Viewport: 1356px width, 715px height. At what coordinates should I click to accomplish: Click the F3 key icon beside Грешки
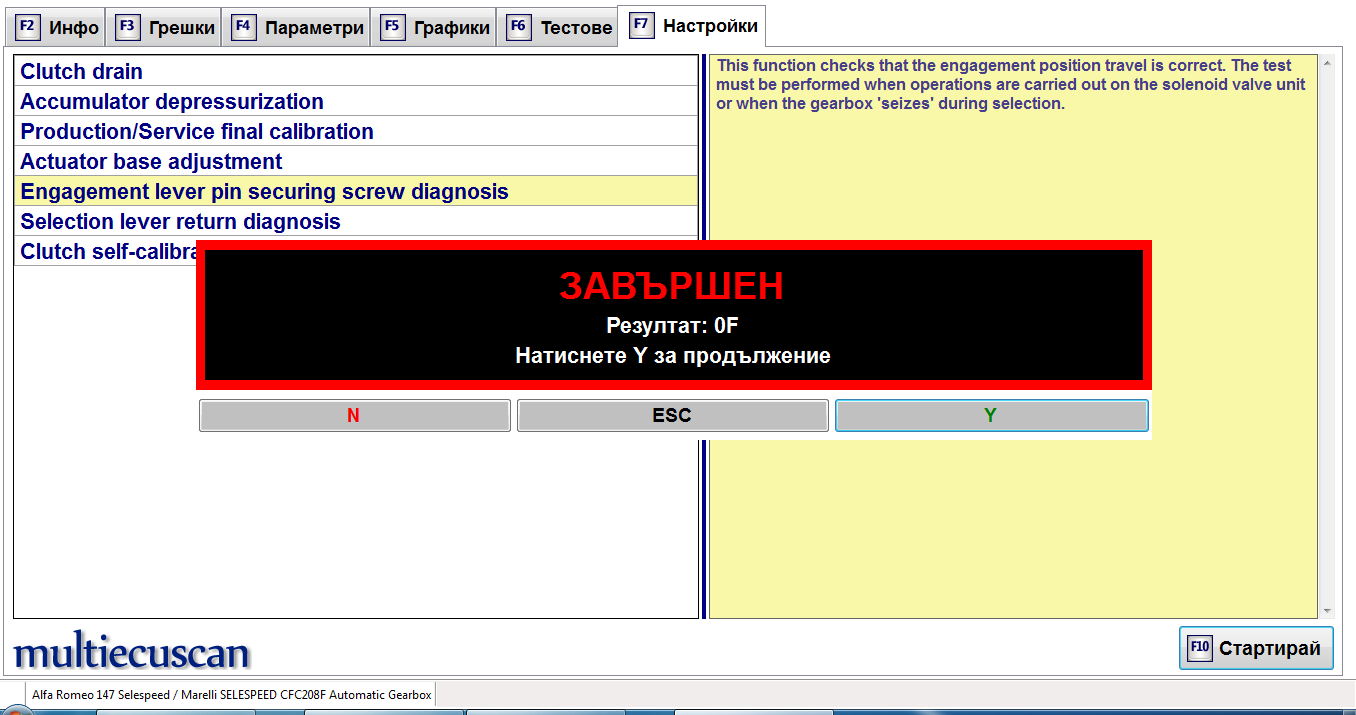point(128,27)
